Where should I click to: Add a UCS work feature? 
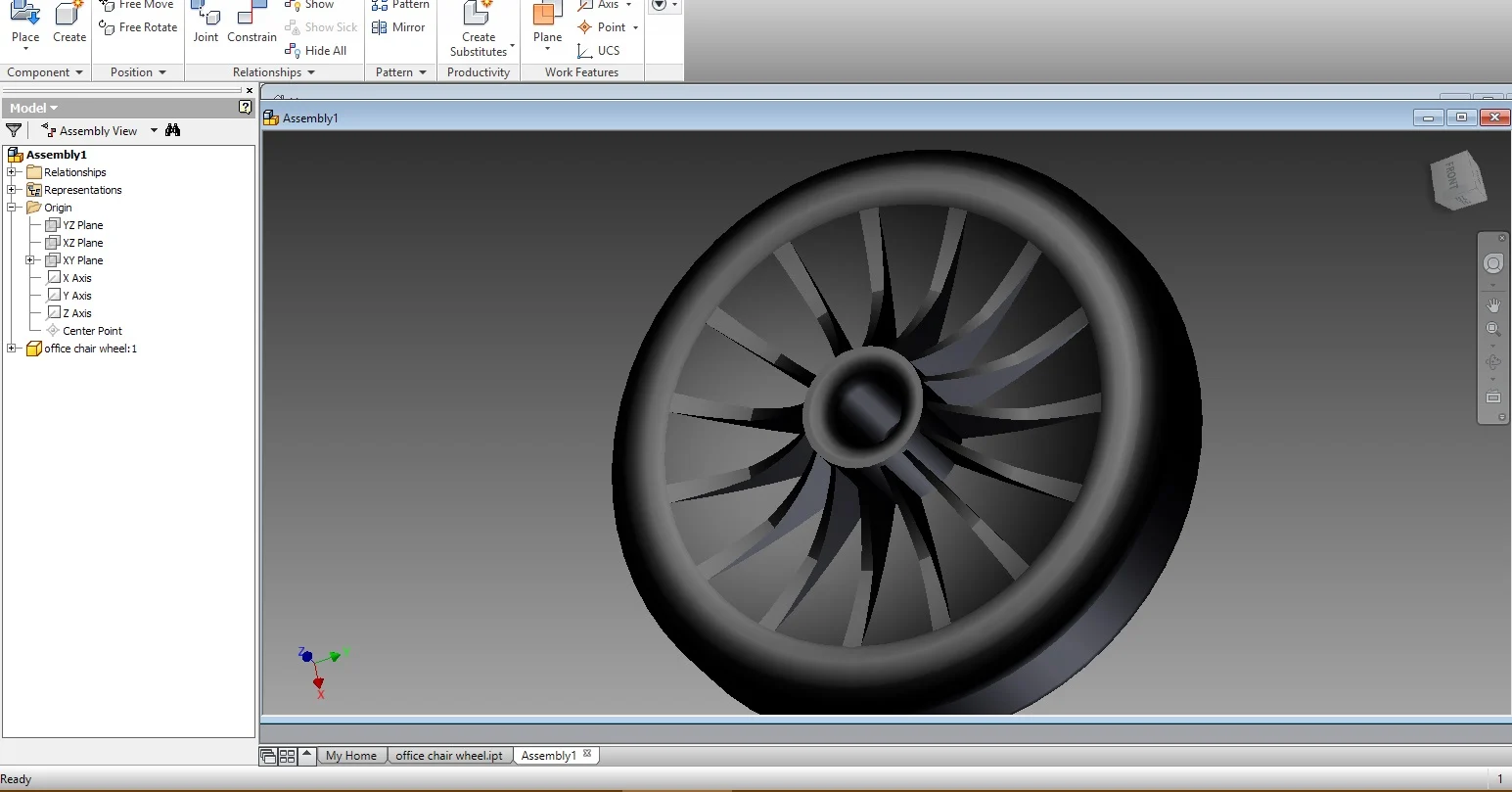click(599, 51)
